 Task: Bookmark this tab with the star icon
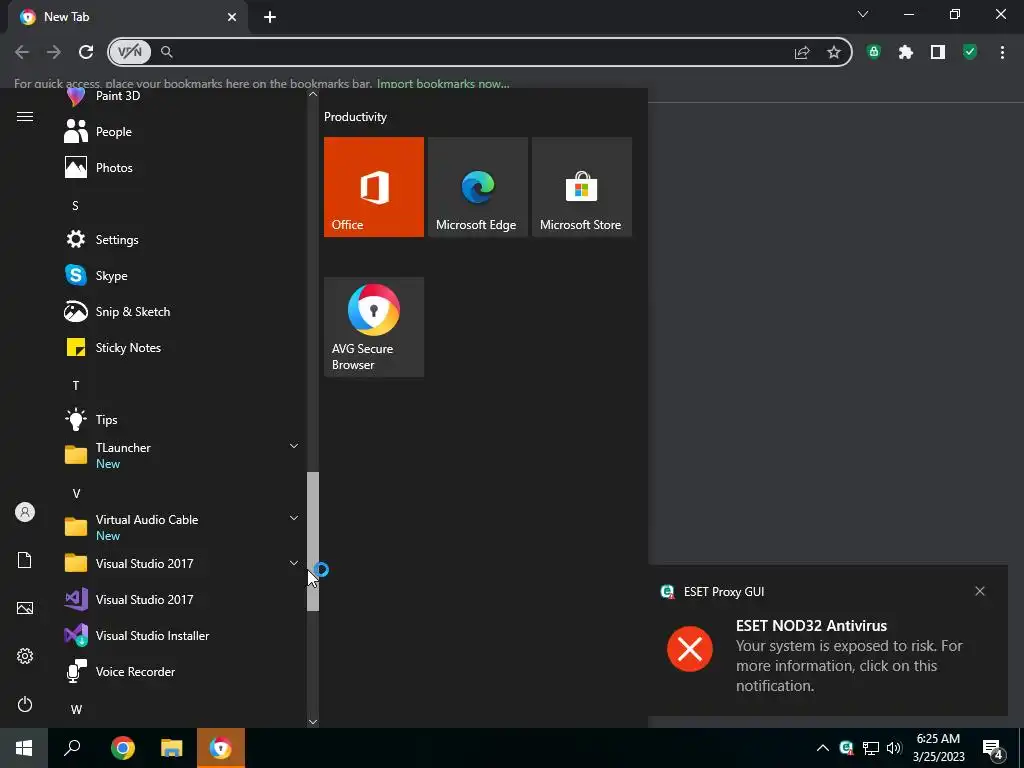[x=834, y=52]
